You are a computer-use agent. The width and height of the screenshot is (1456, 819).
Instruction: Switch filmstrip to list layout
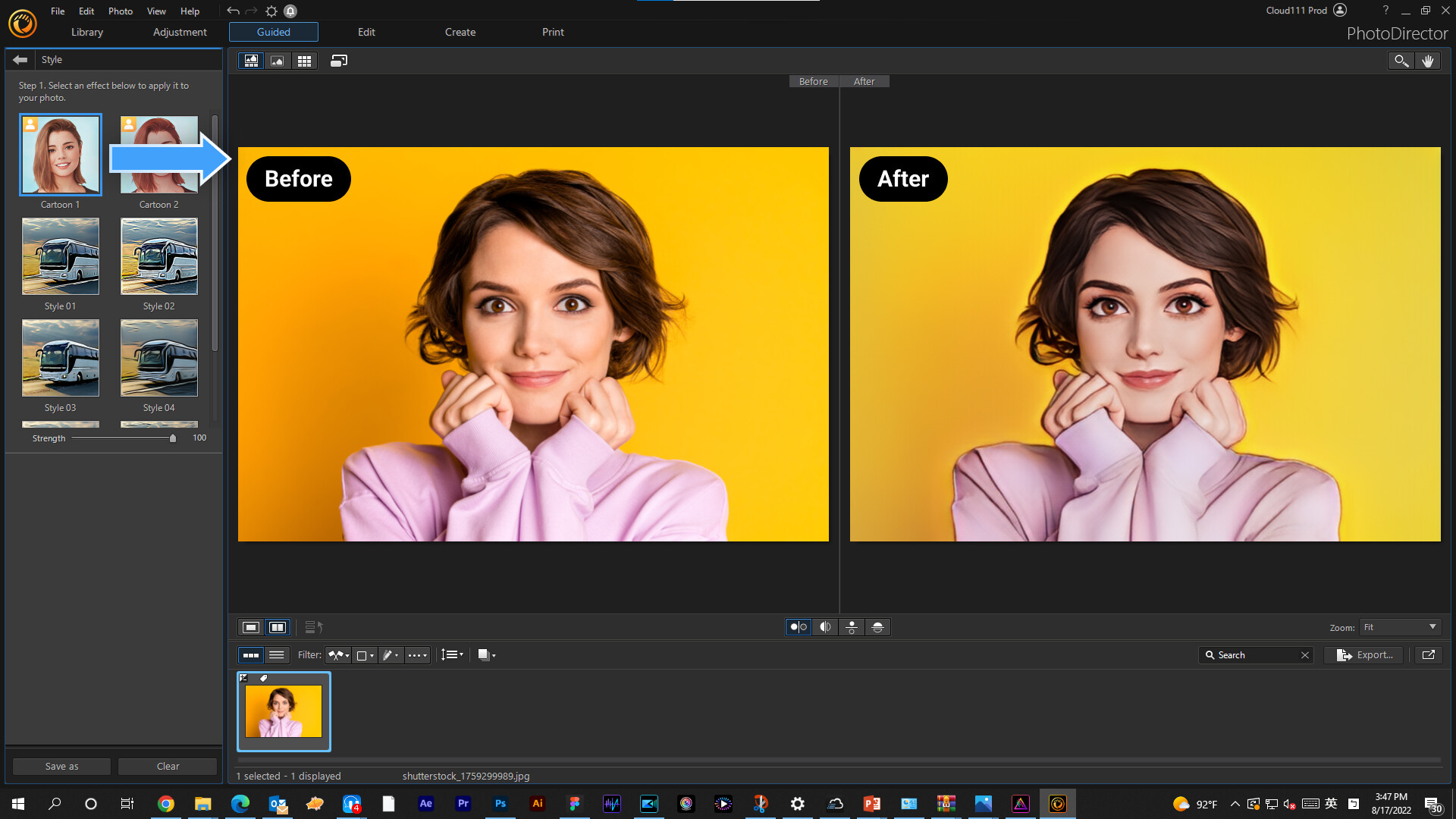pos(277,655)
